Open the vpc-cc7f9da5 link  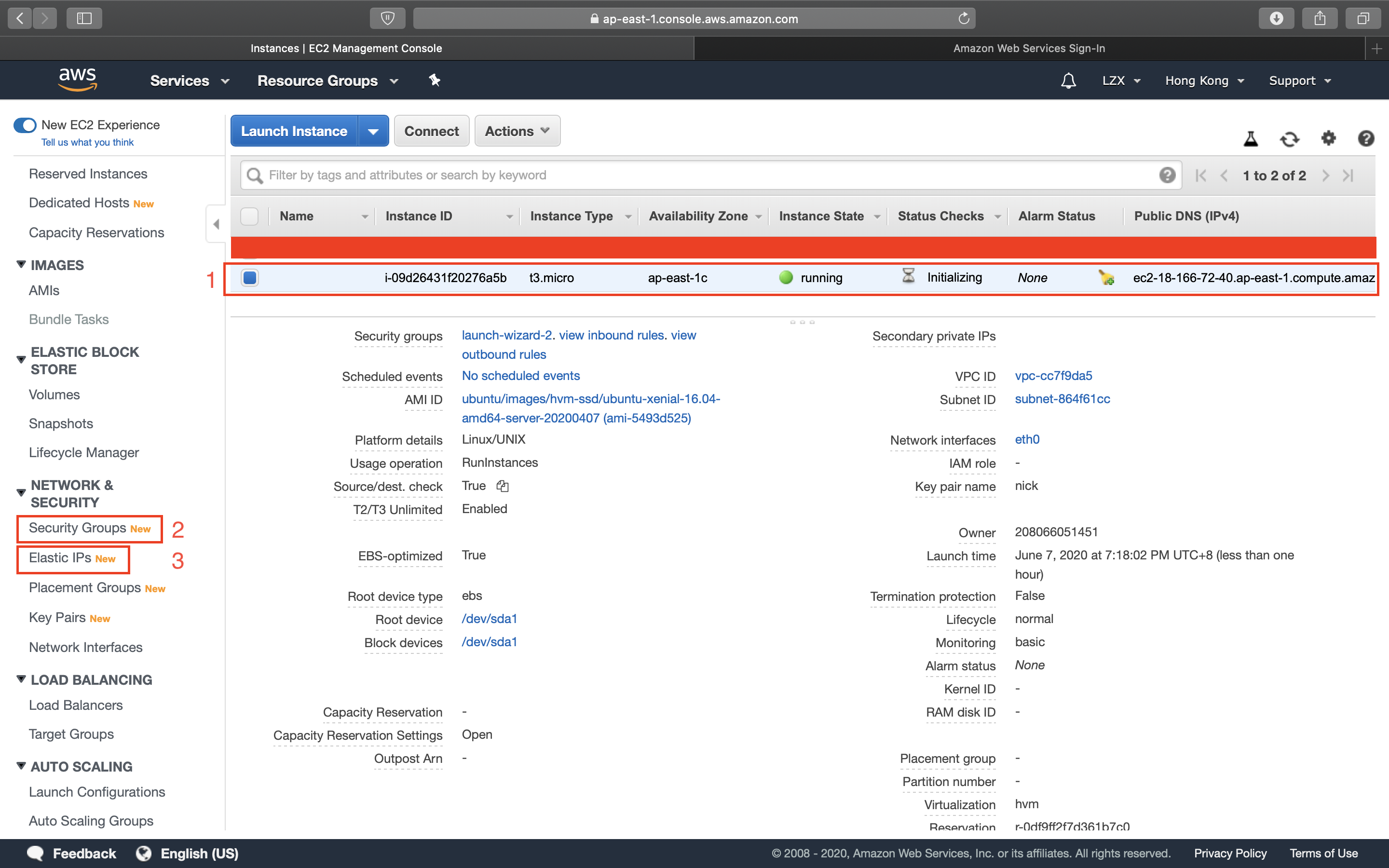tap(1053, 376)
